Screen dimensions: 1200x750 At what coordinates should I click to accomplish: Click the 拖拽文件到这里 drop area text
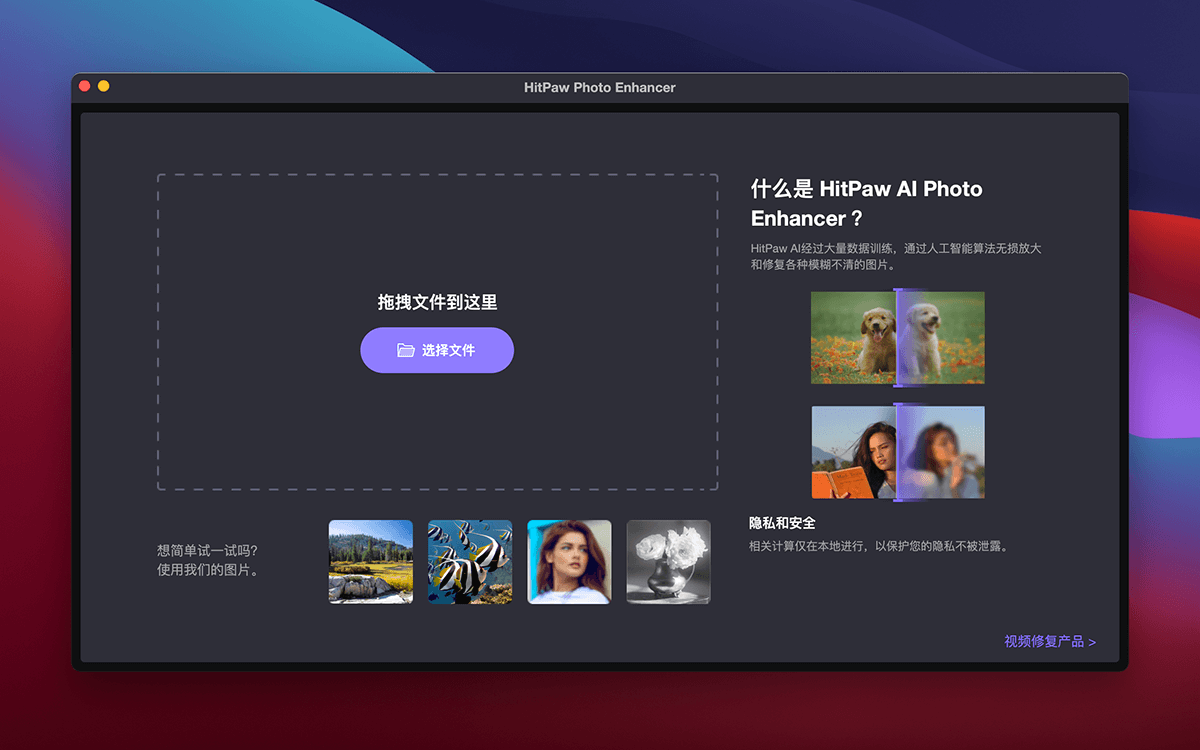437,303
